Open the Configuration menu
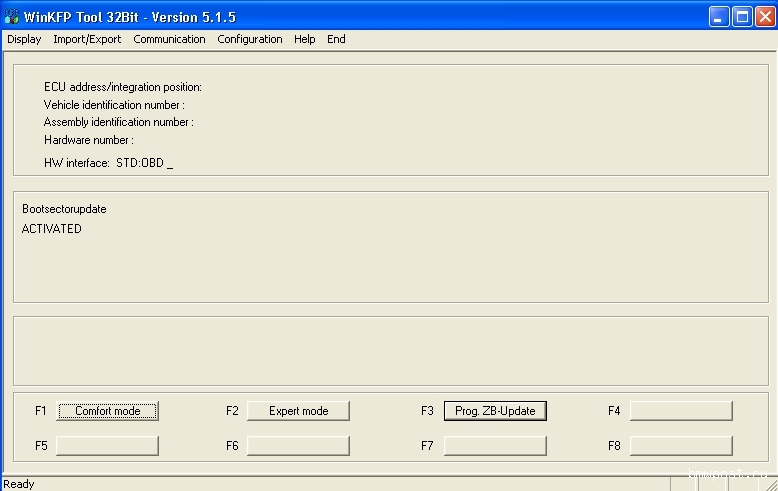Viewport: 778px width, 491px height. (250, 39)
